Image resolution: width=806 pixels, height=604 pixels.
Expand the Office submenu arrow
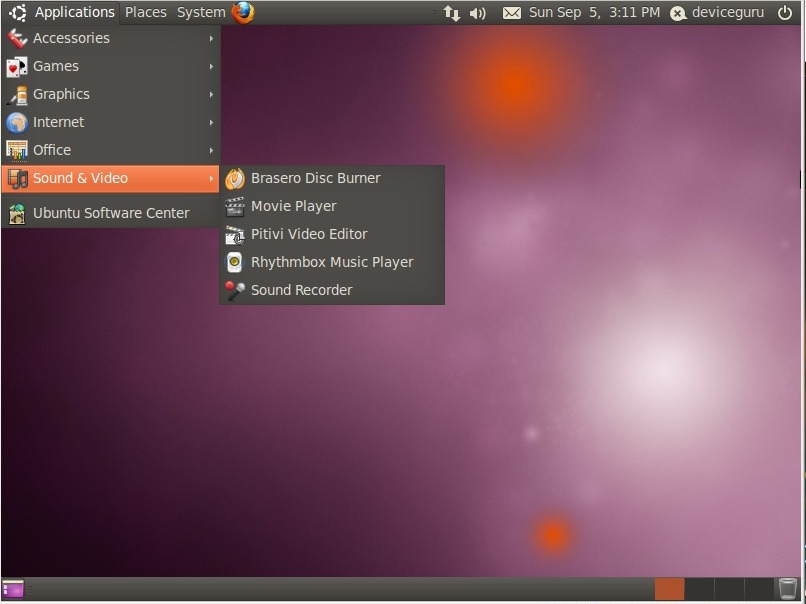(211, 151)
